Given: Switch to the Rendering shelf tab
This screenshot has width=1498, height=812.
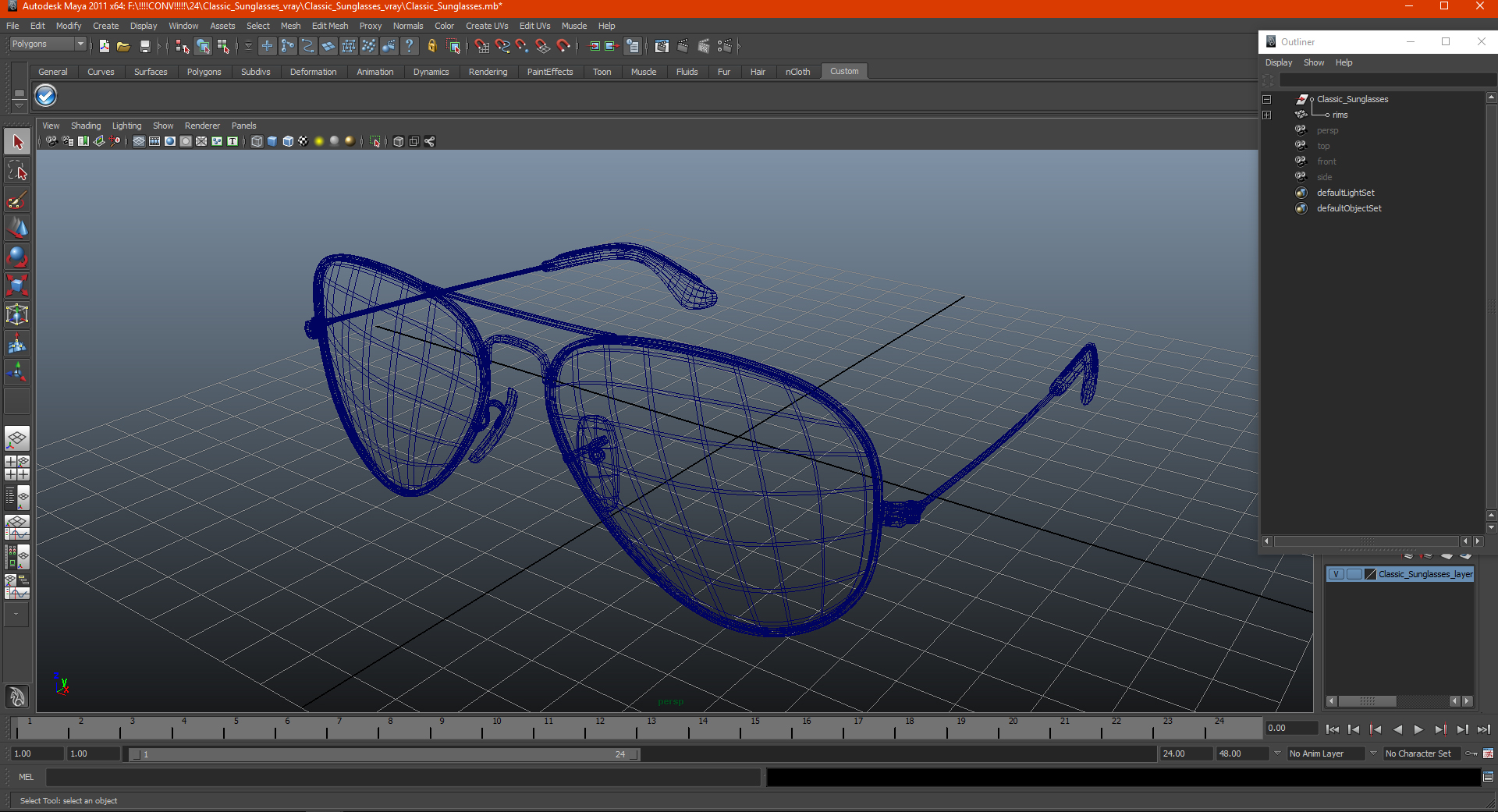Looking at the screenshot, I should pos(488,72).
